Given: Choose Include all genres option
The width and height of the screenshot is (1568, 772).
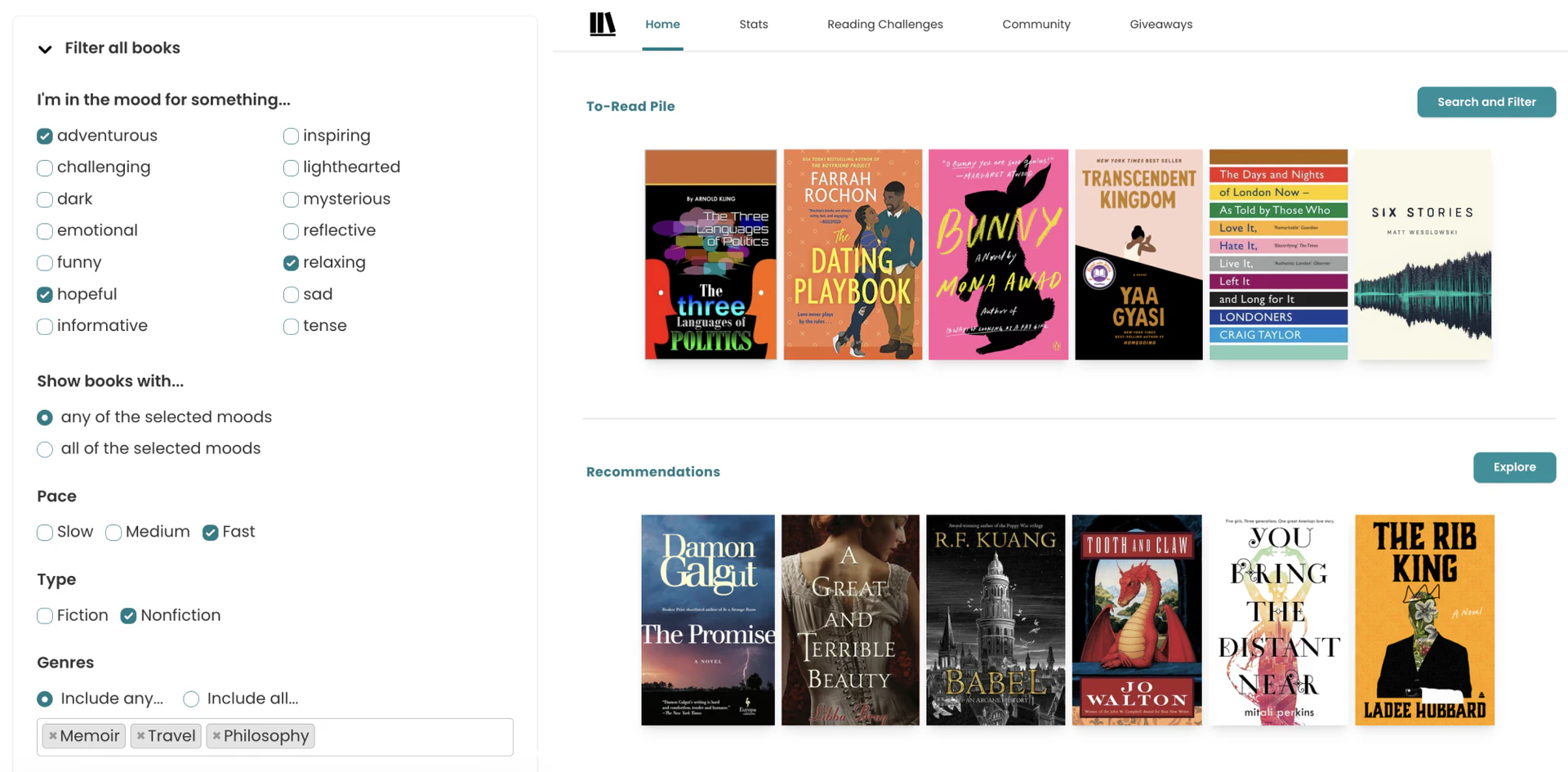Looking at the screenshot, I should 190,698.
